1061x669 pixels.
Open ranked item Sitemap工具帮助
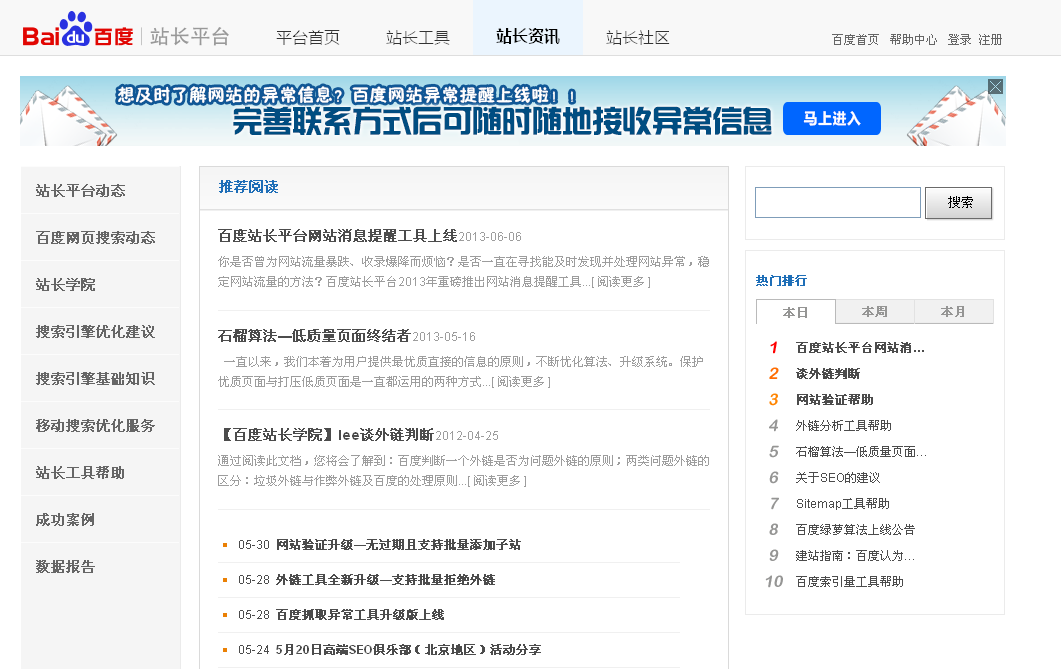point(842,503)
